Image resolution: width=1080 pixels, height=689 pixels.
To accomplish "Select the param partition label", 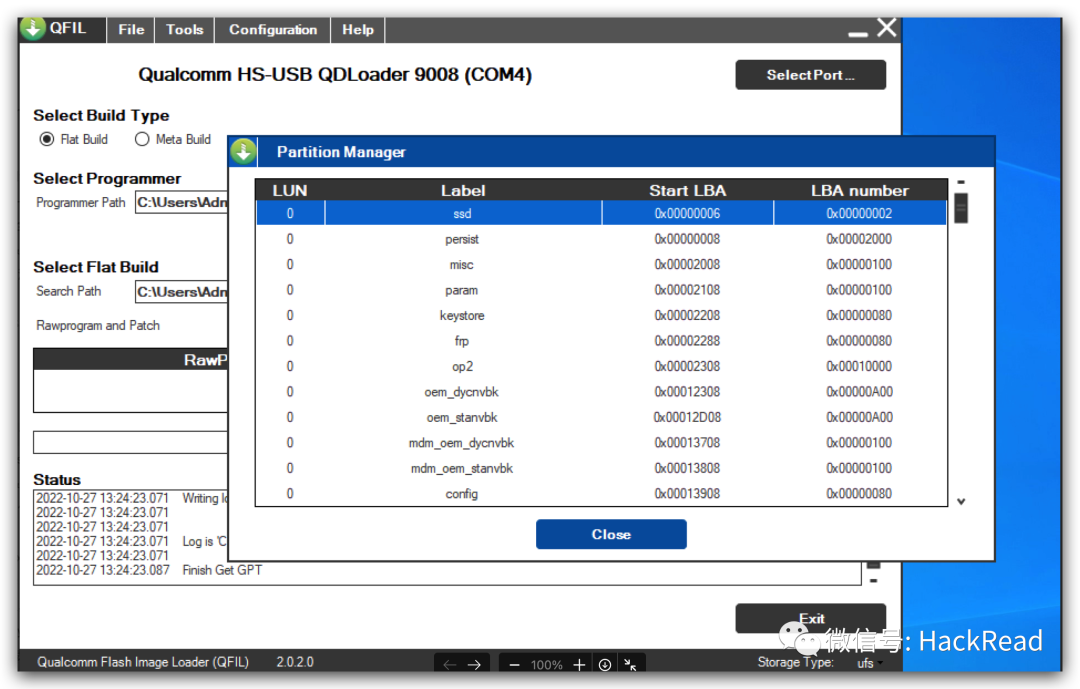I will pos(461,290).
